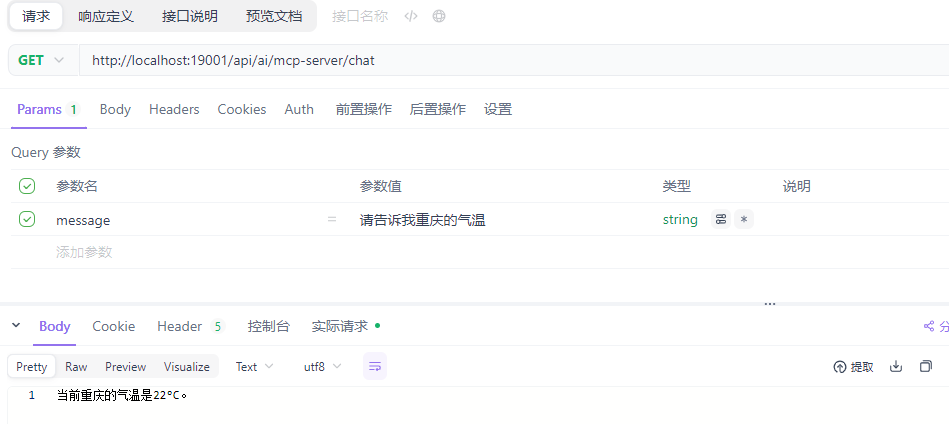
Task: Open the utf8 encoding dropdown
Action: click(322, 367)
